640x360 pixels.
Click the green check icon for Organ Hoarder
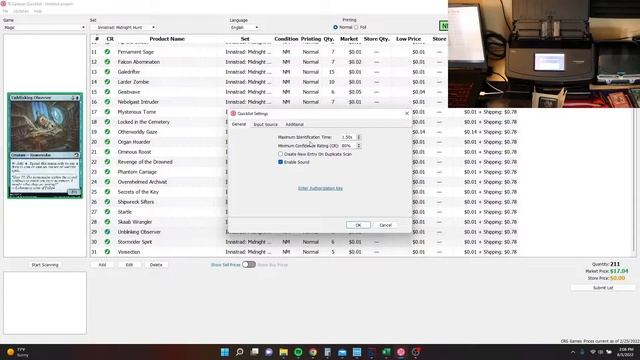coord(107,142)
